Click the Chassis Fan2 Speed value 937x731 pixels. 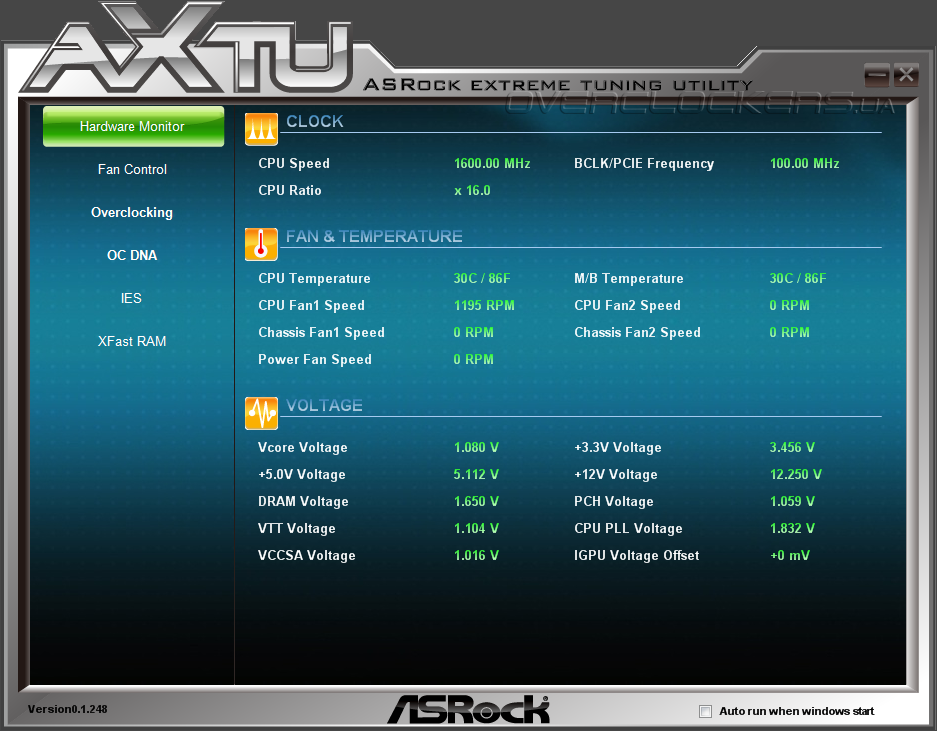tap(789, 332)
